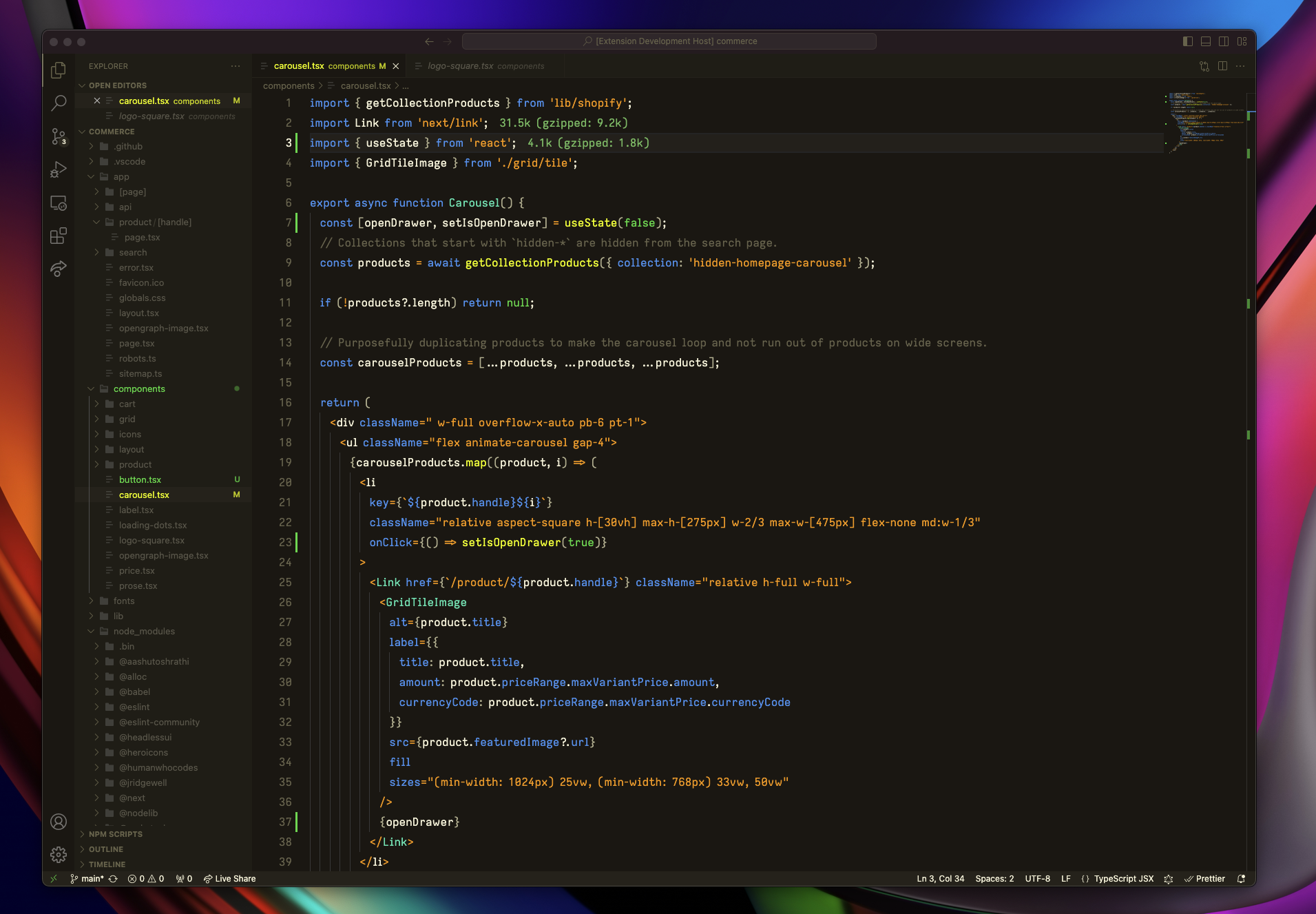Click the command center search box
The width and height of the screenshot is (1316, 914).
pos(669,41)
